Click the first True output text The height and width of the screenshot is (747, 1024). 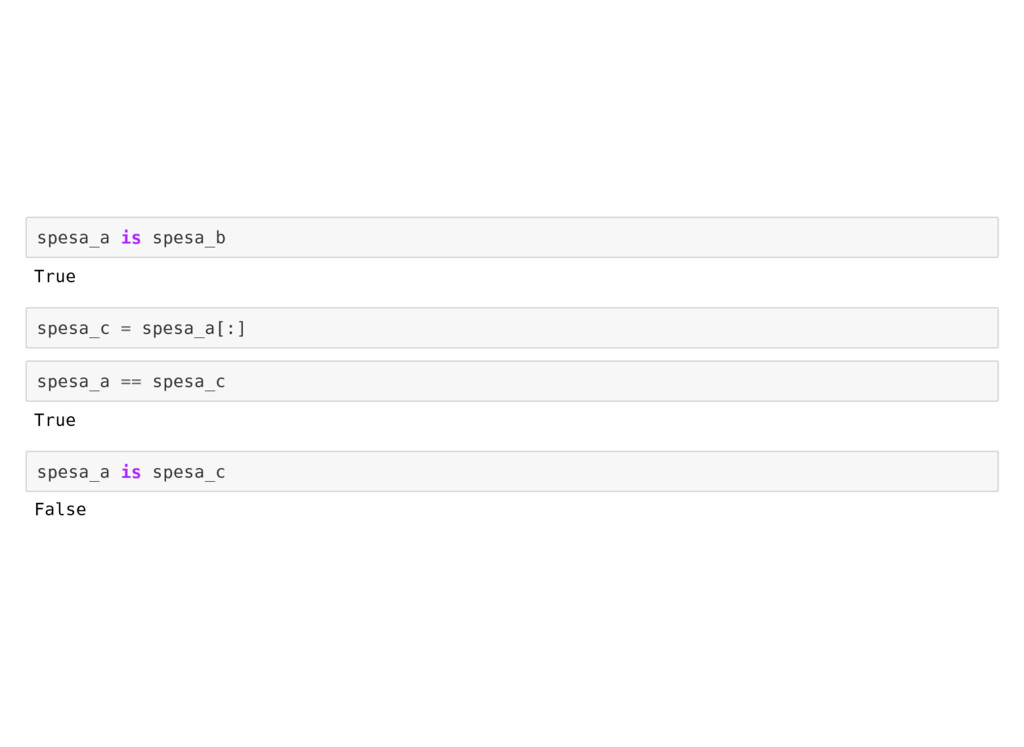55,276
